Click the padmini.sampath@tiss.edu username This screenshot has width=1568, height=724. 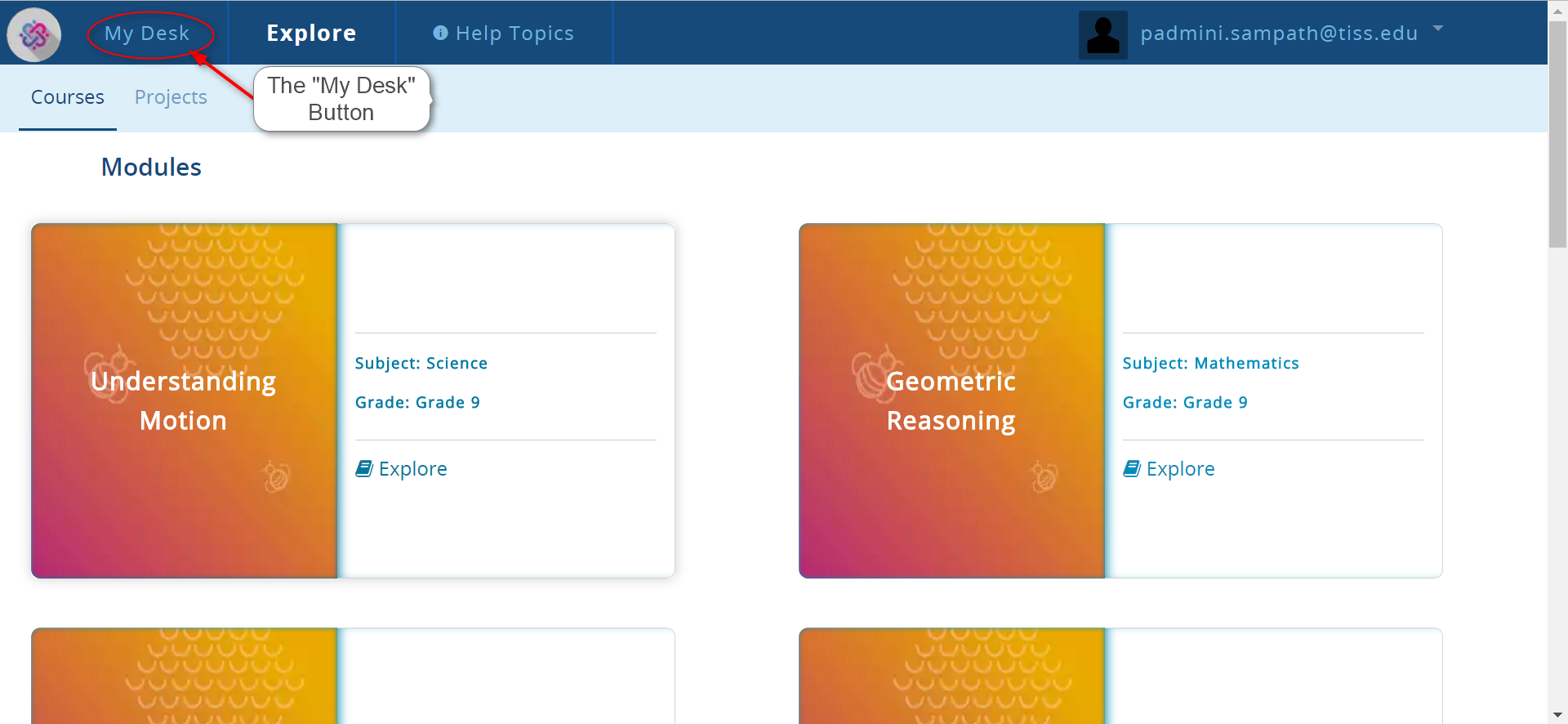pos(1278,34)
